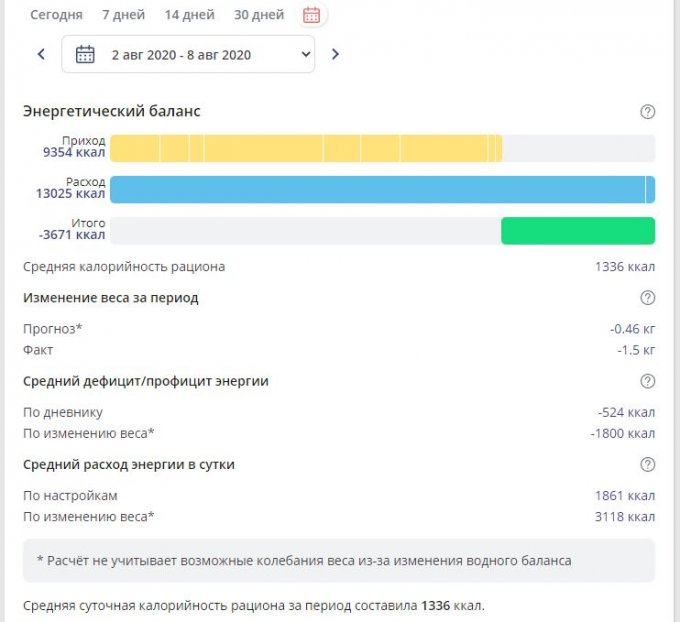Go to next week with right arrow

[x=335, y=55]
